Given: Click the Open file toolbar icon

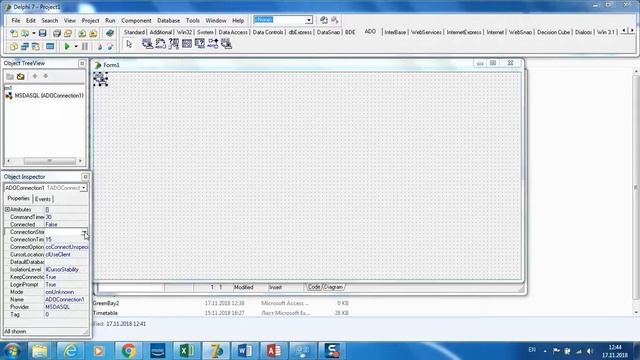Looking at the screenshot, I should click(x=25, y=33).
